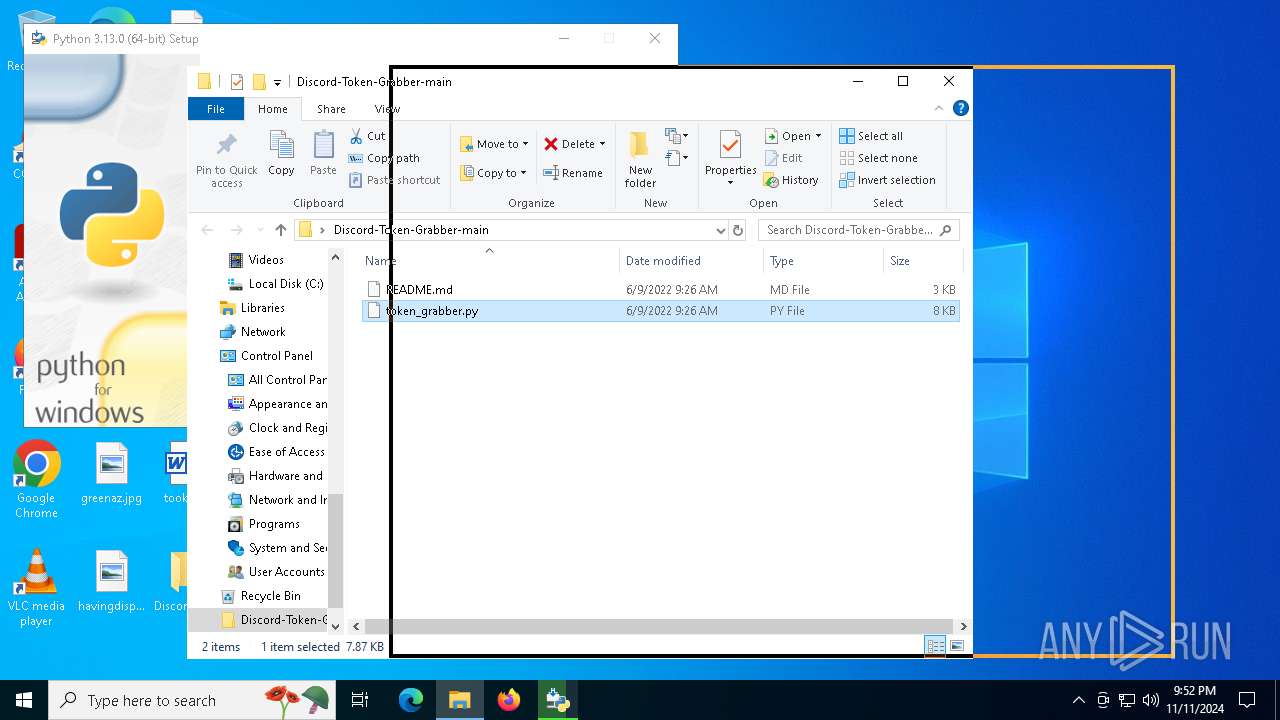
Task: Click the Copy ribbon icon
Action: 281,145
